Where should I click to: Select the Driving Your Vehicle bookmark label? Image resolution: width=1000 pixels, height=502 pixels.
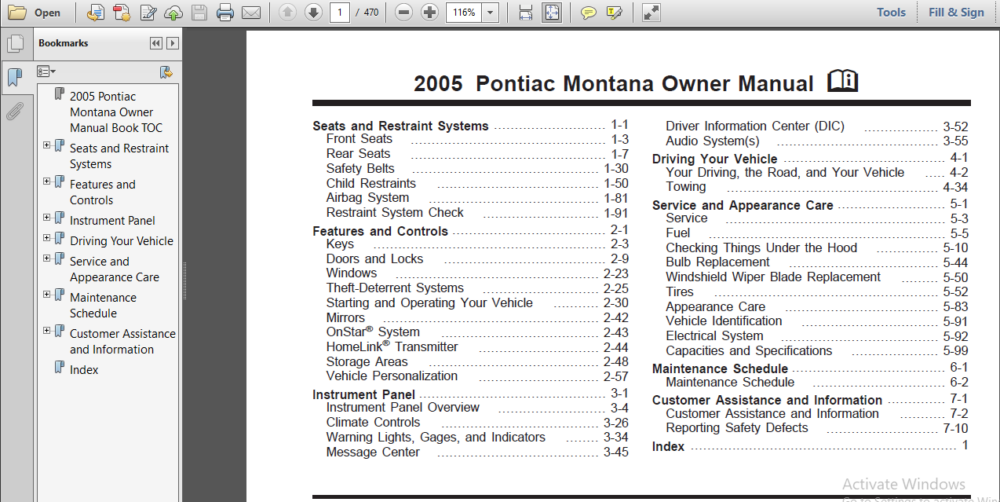pyautogui.click(x=121, y=240)
